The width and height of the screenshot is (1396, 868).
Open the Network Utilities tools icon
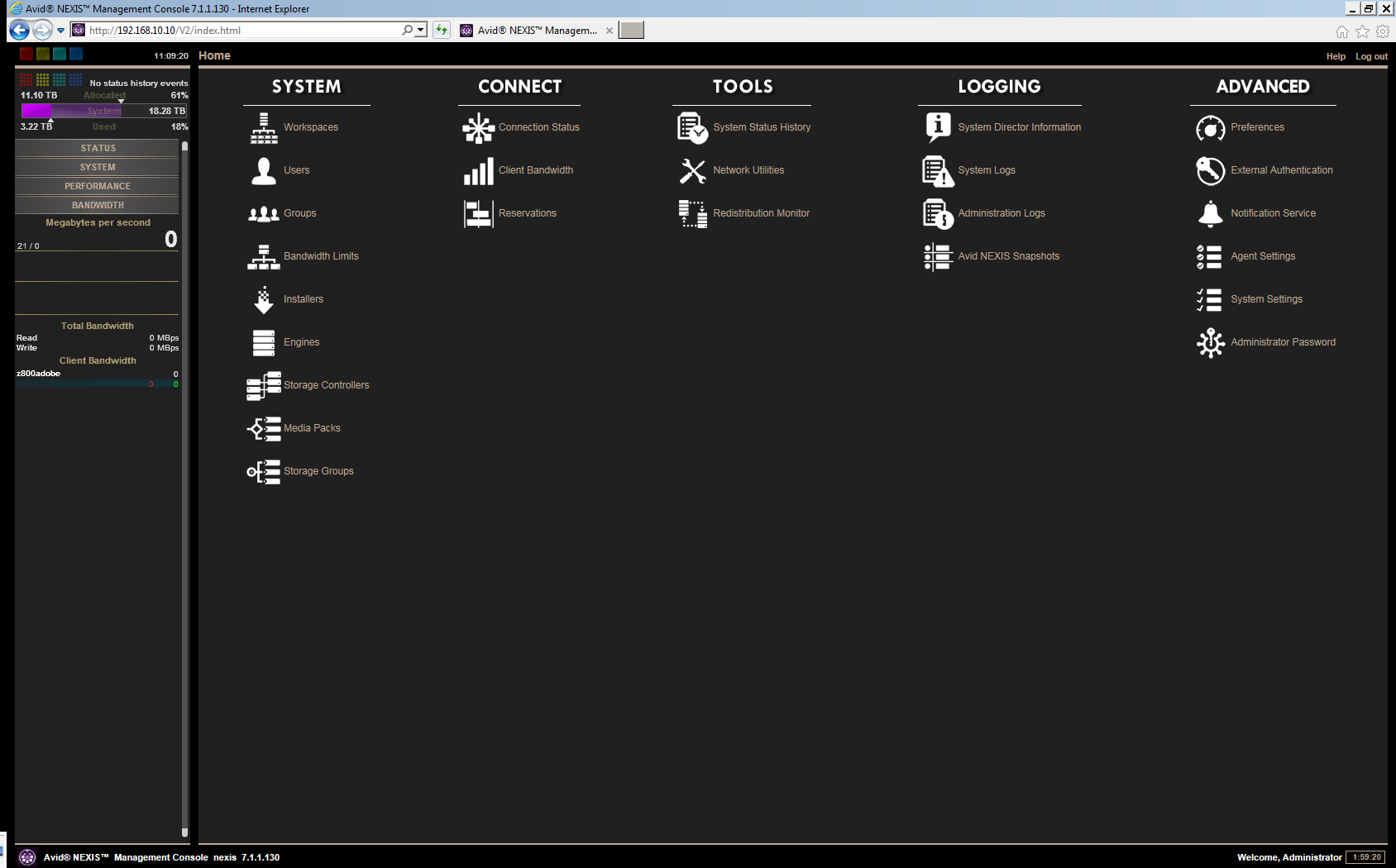pos(693,170)
